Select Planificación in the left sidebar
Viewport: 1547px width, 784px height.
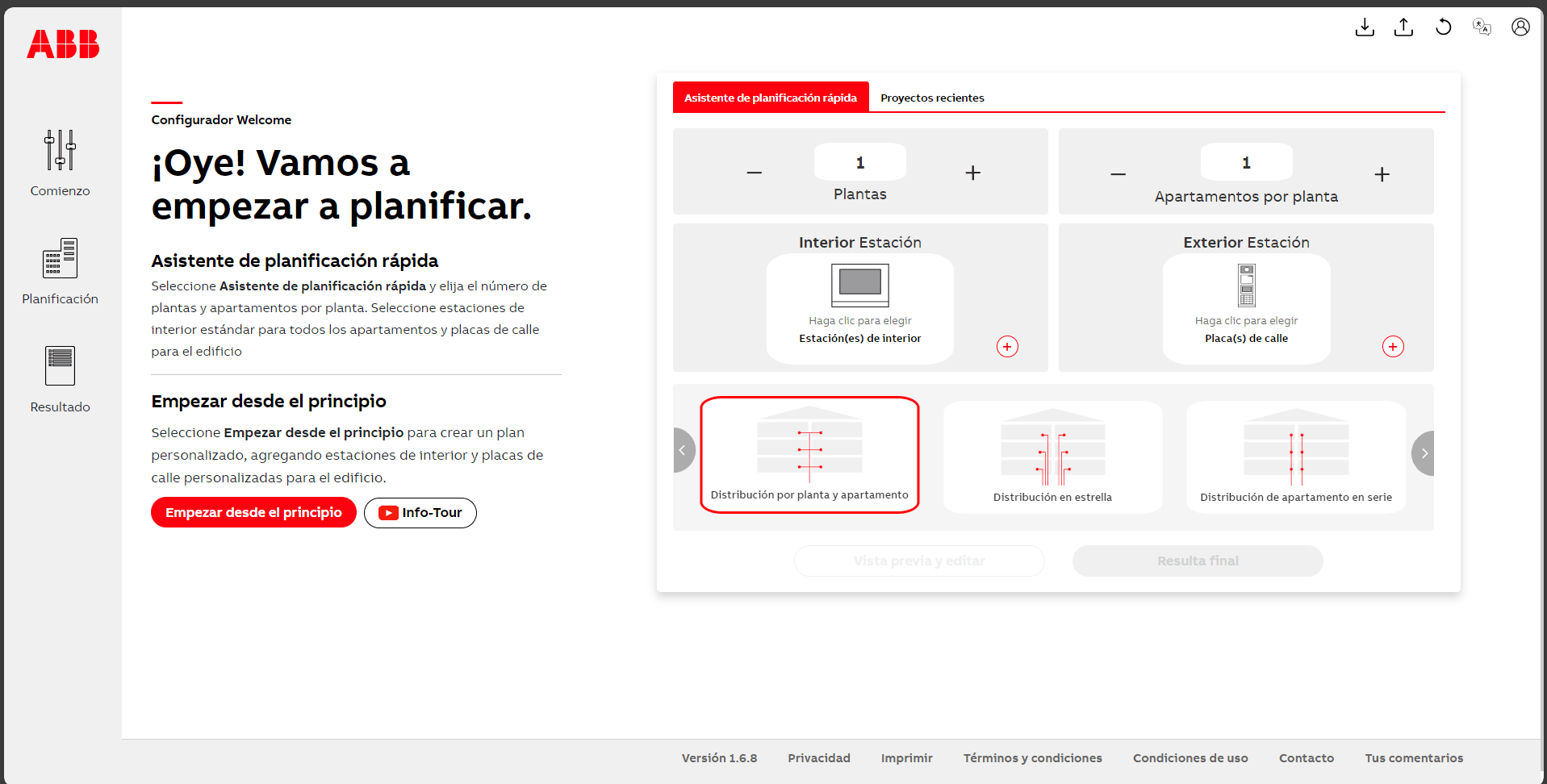pyautogui.click(x=60, y=270)
